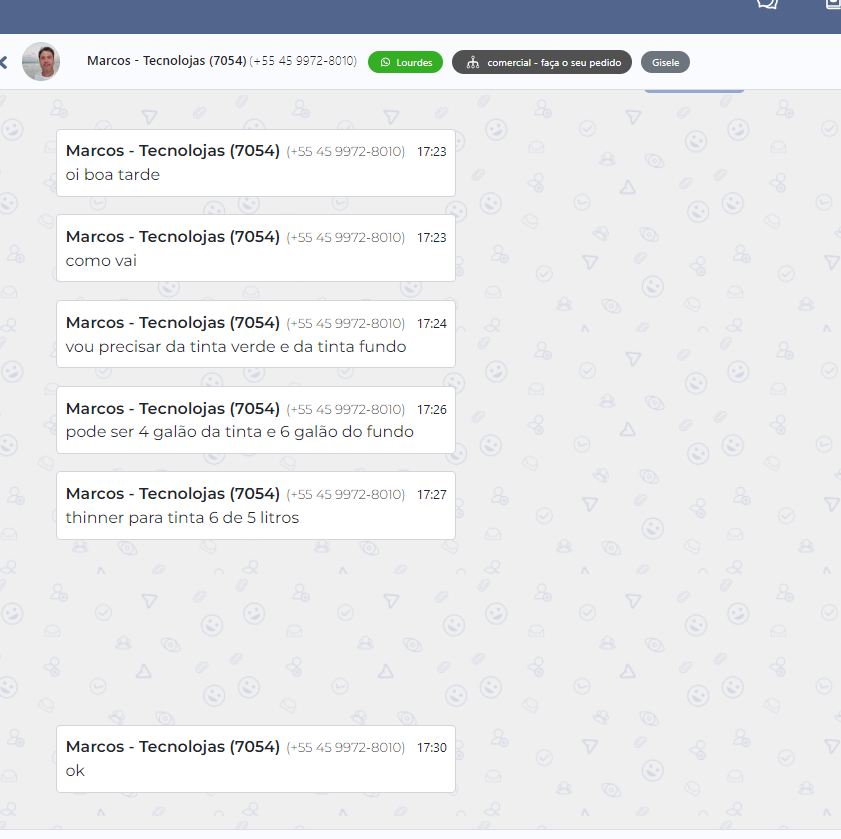Image resolution: width=841 pixels, height=839 pixels.
Task: Go back using the left chevron arrow
Action: pos(4,62)
